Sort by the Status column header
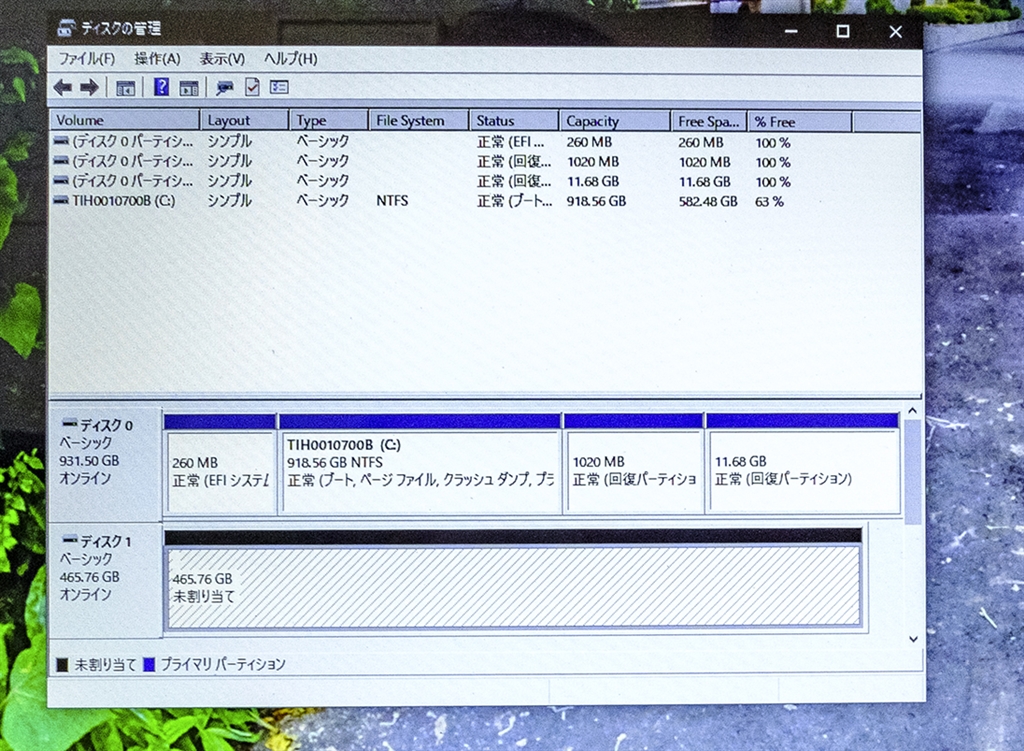1024x751 pixels. tap(515, 120)
